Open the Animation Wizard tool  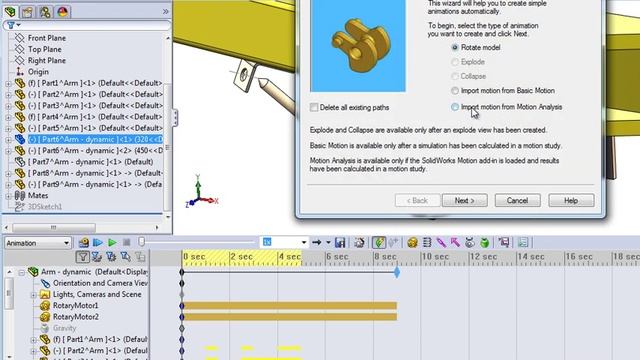click(359, 242)
